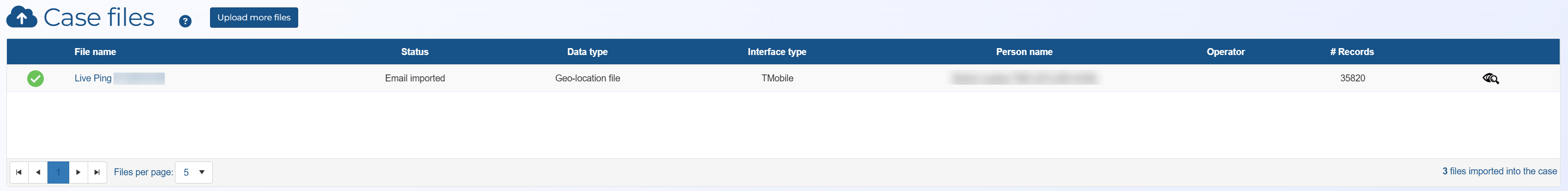
Task: Sort by File name column header
Action: click(95, 52)
